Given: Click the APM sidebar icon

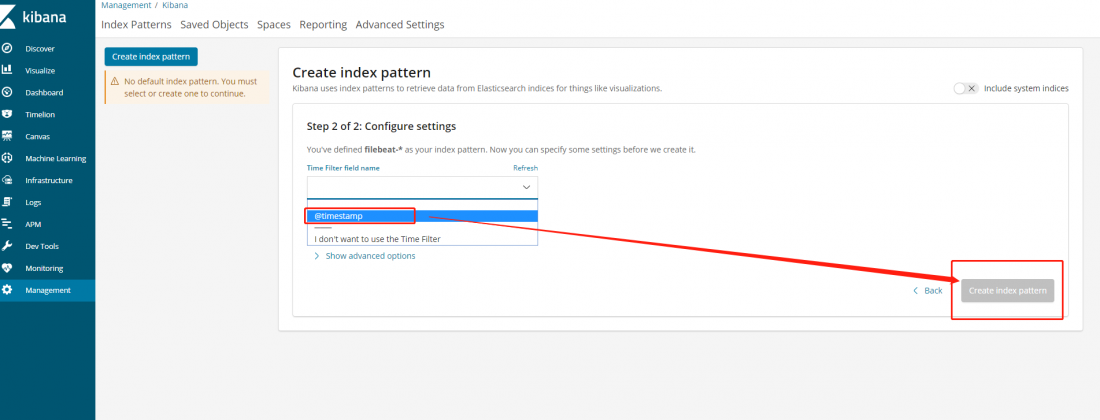Looking at the screenshot, I should 7,224.
